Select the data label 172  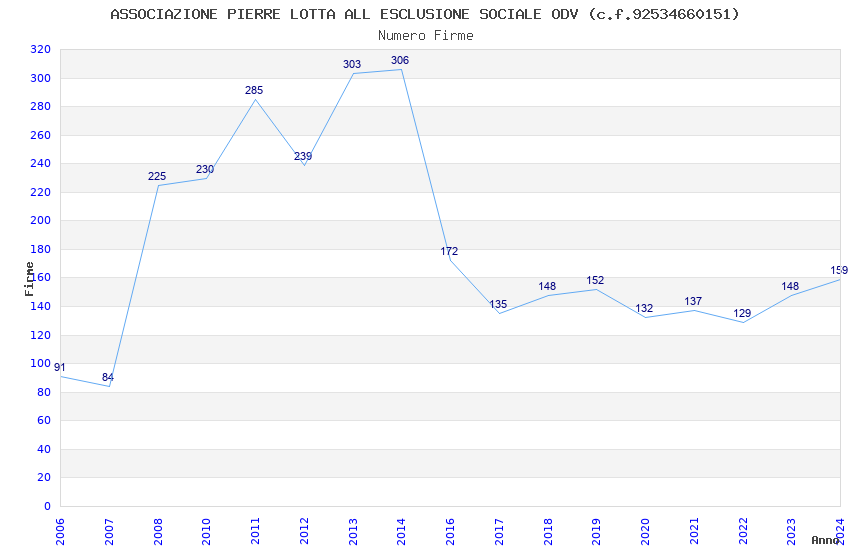tap(449, 251)
